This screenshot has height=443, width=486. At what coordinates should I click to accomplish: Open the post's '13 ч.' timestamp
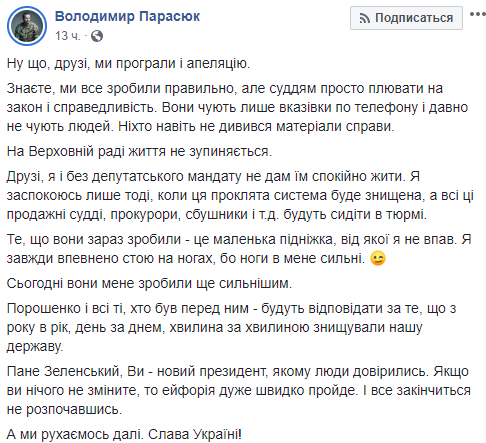tap(68, 36)
